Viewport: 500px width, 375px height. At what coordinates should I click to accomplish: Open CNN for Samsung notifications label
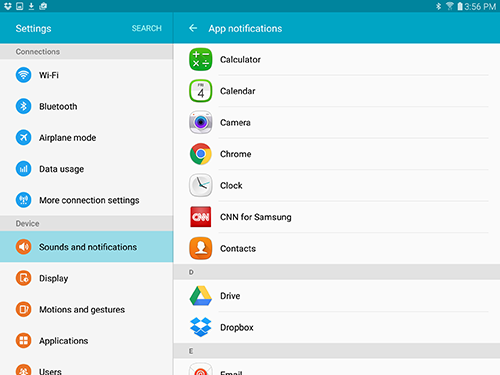[x=255, y=217]
